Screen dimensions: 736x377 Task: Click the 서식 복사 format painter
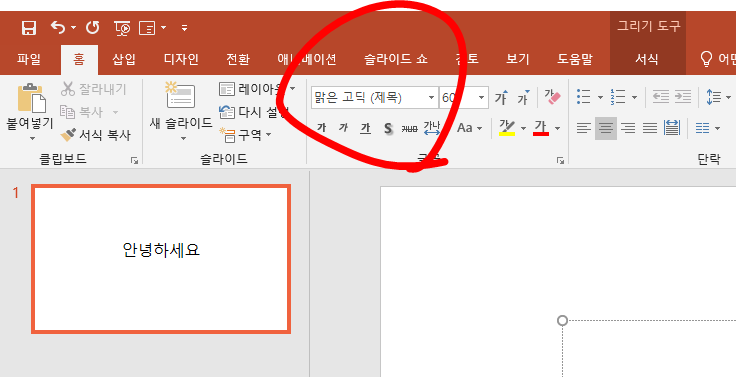coord(96,135)
